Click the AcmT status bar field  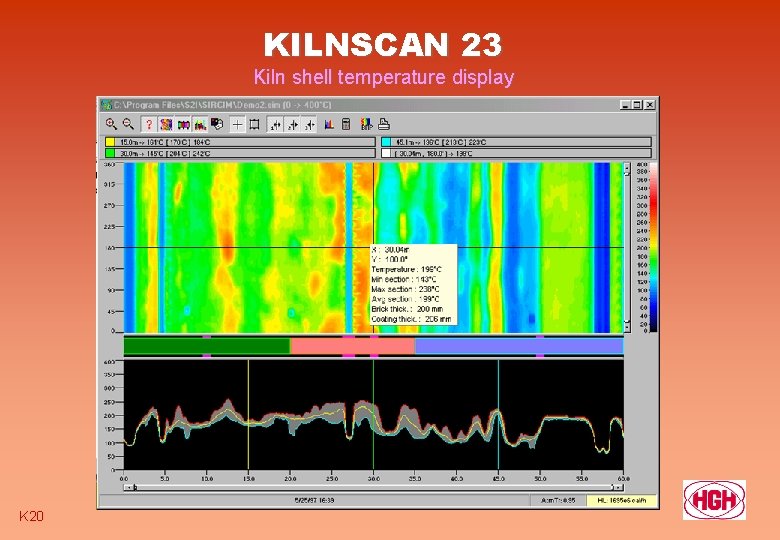pyautogui.click(x=558, y=501)
